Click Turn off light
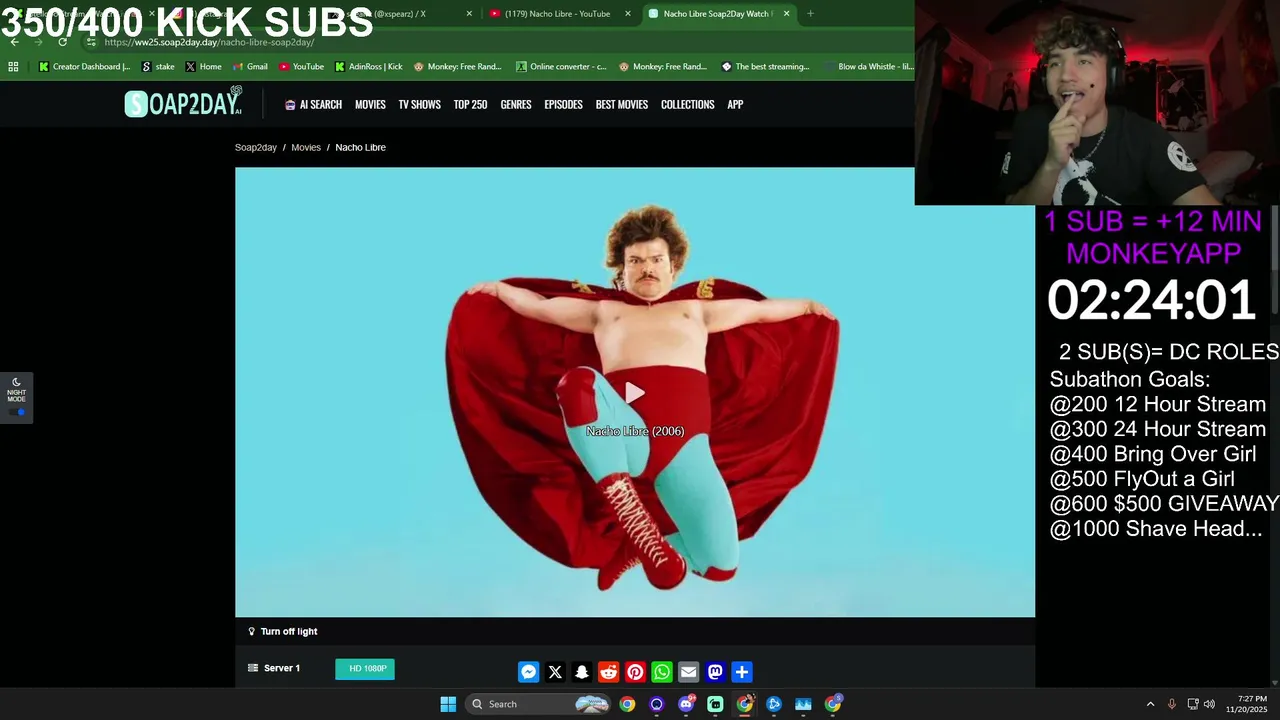This screenshot has width=1280, height=720. [283, 631]
